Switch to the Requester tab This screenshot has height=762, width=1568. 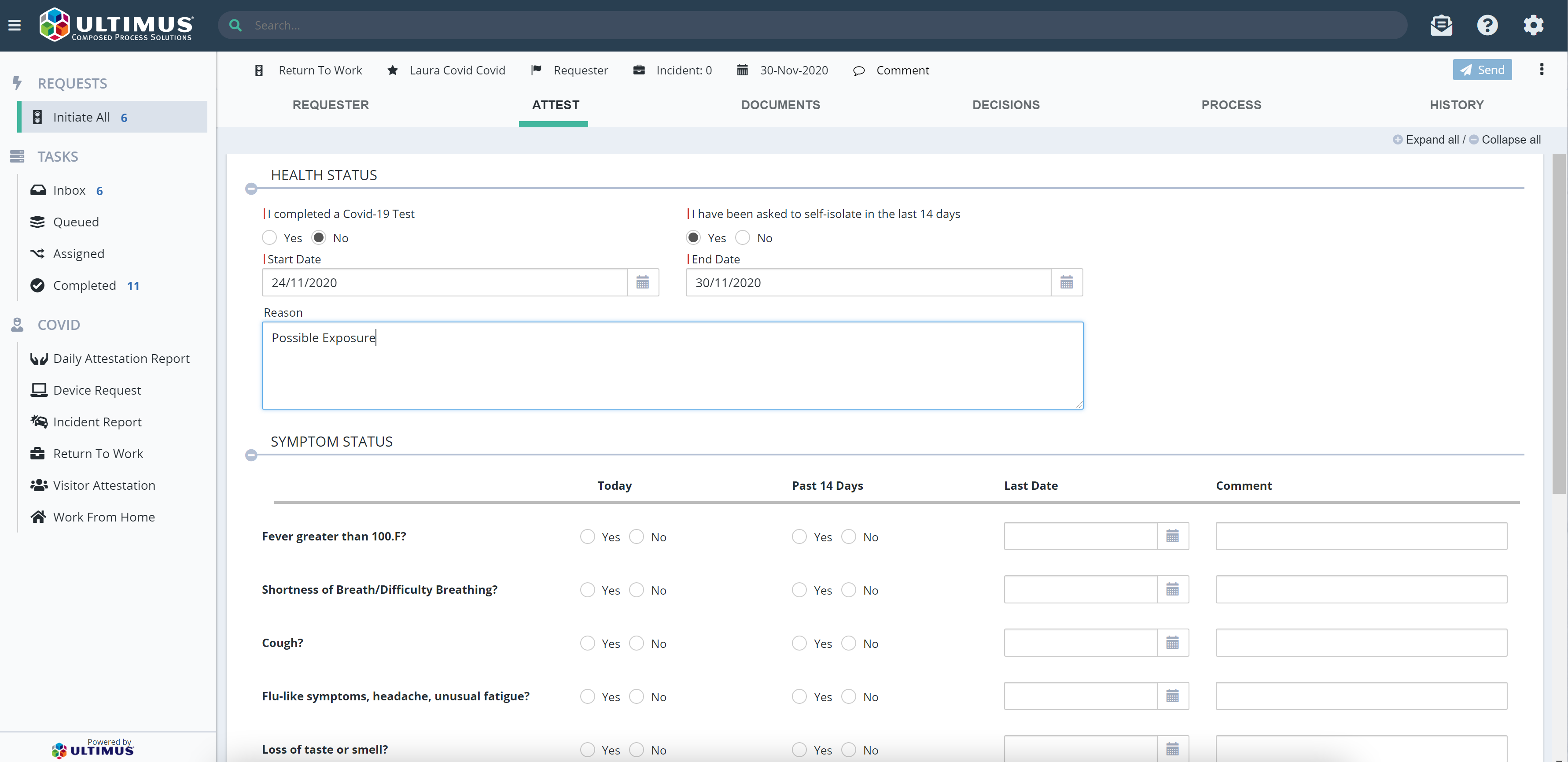[x=331, y=105]
